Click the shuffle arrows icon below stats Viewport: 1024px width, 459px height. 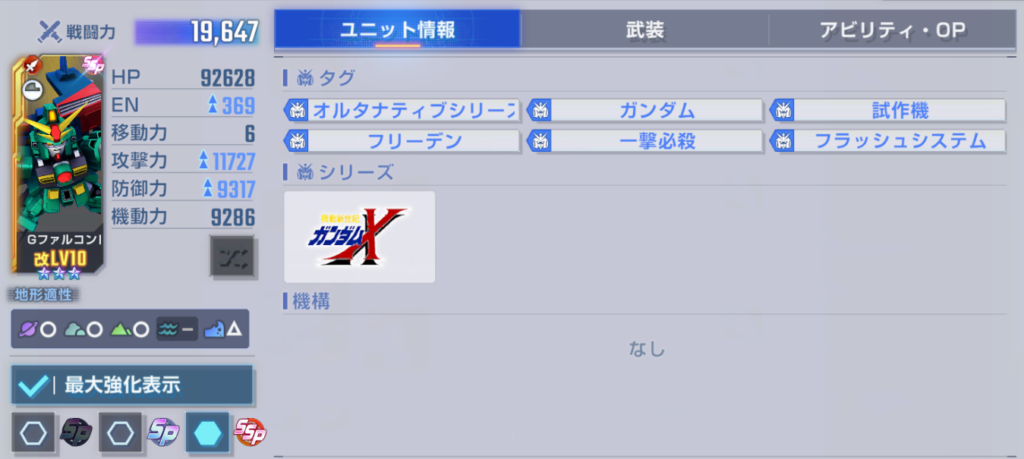(232, 256)
